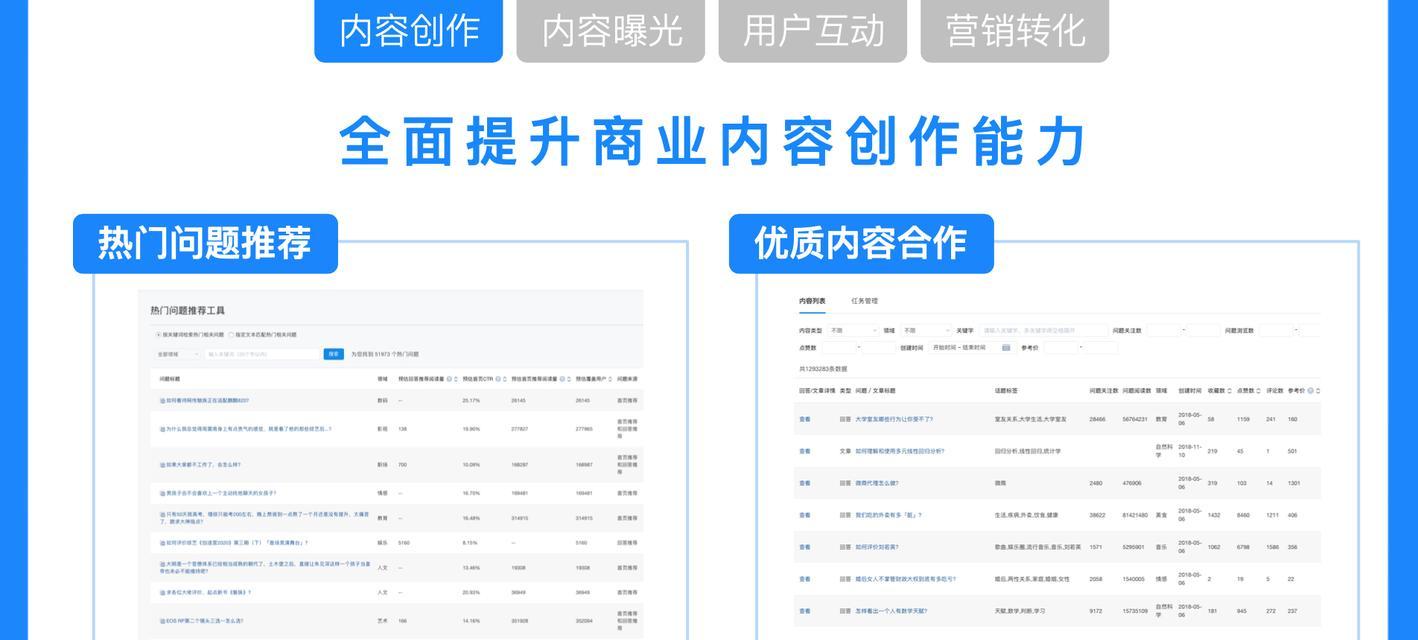The image size is (1418, 640).
Task: Click the 优质内容合作 section label
Action: 861,243
